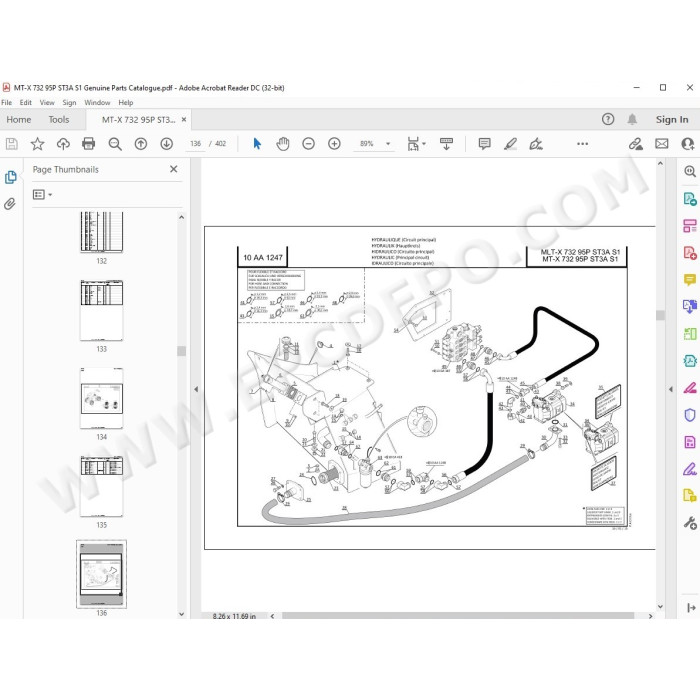Print the document with the printer icon

[89, 144]
